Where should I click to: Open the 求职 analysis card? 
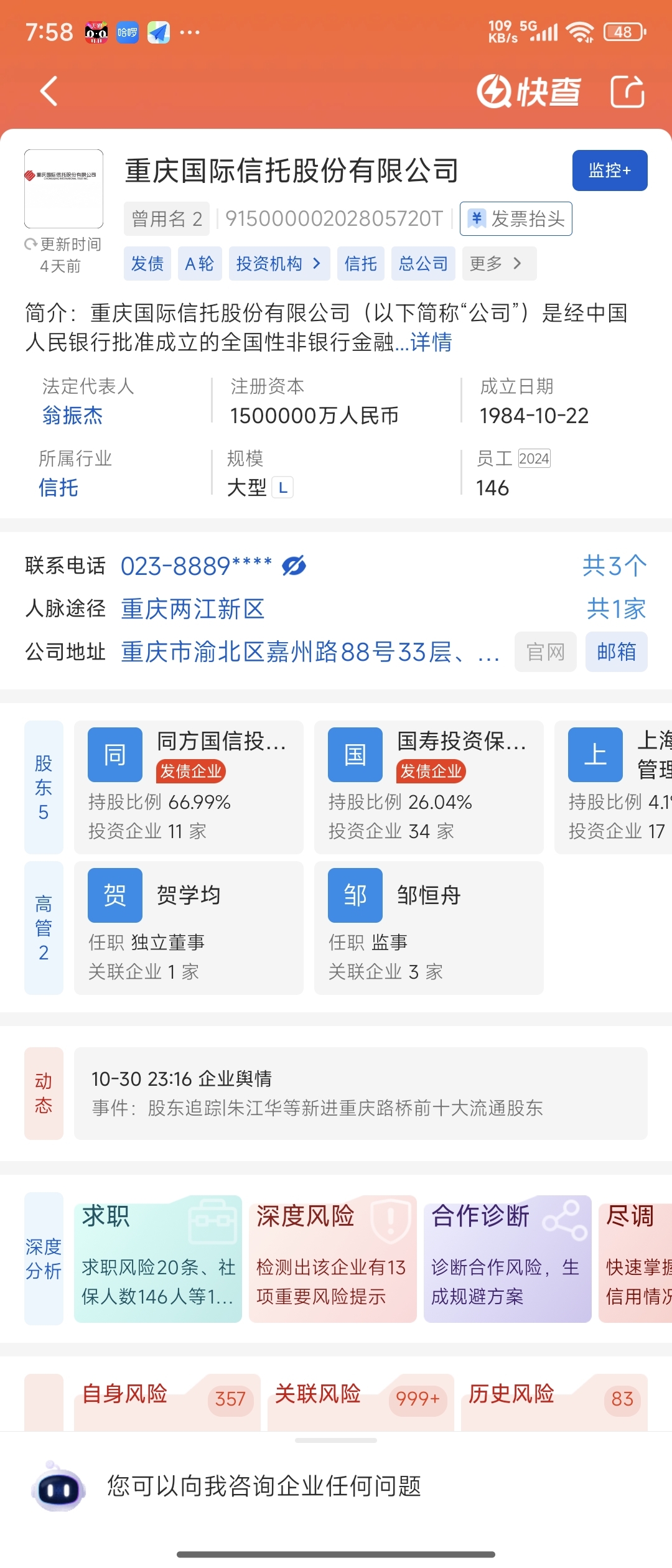tap(158, 1259)
